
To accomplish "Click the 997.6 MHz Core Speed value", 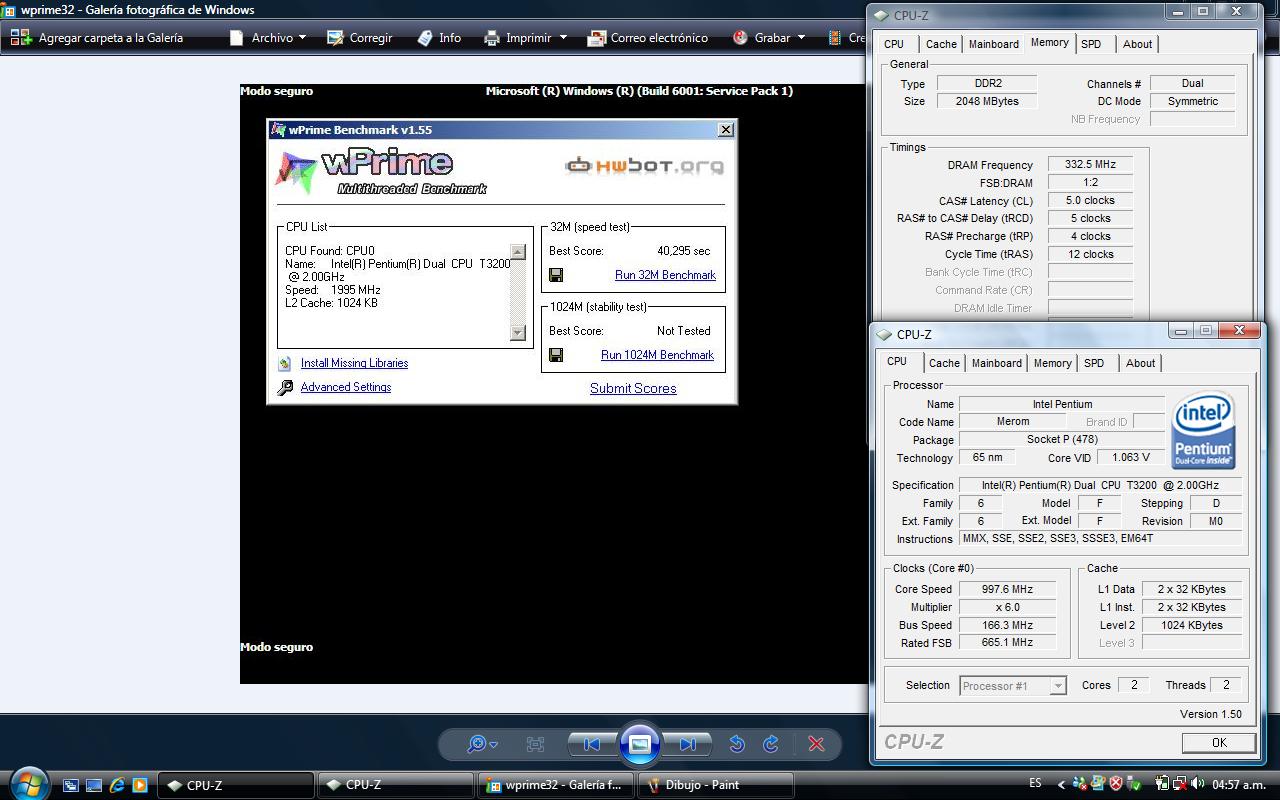I will pyautogui.click(x=1007, y=589).
